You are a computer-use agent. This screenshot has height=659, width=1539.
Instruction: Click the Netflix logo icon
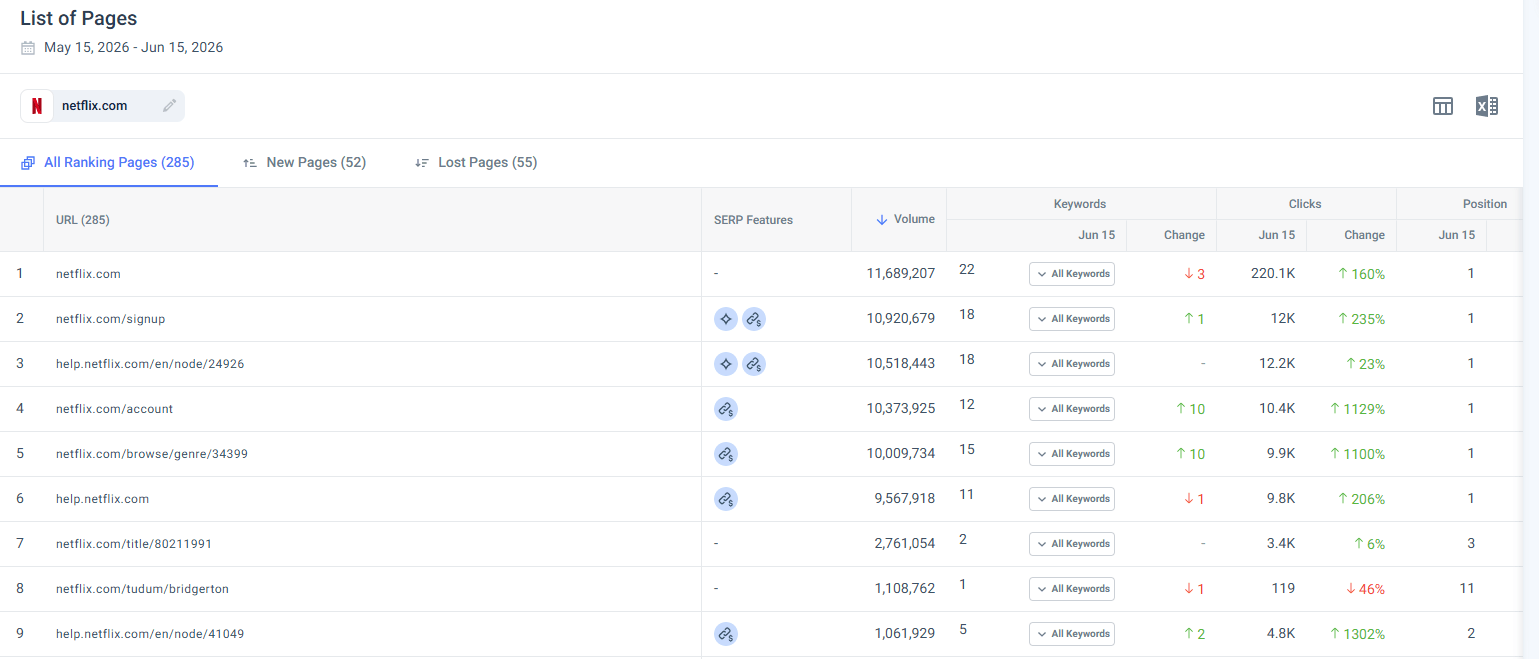37,106
